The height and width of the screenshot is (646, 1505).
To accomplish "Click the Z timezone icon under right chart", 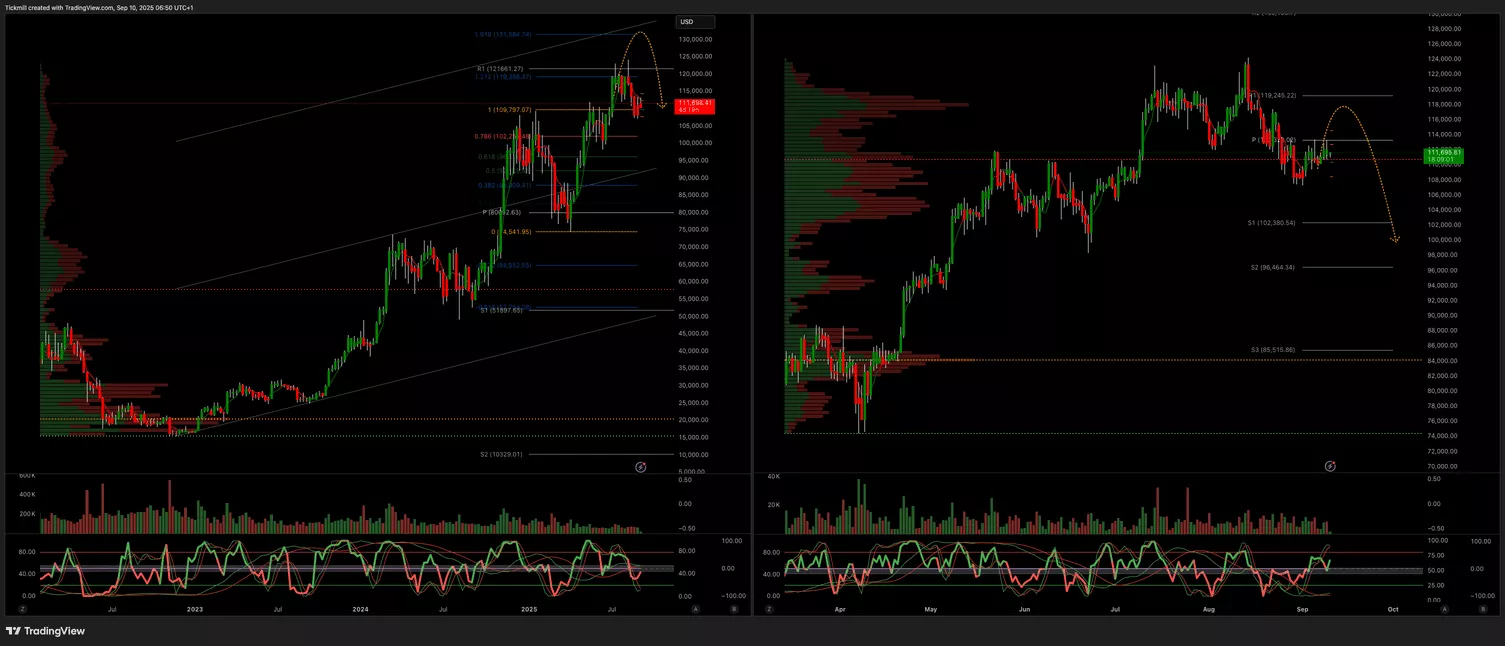I will pos(766,608).
